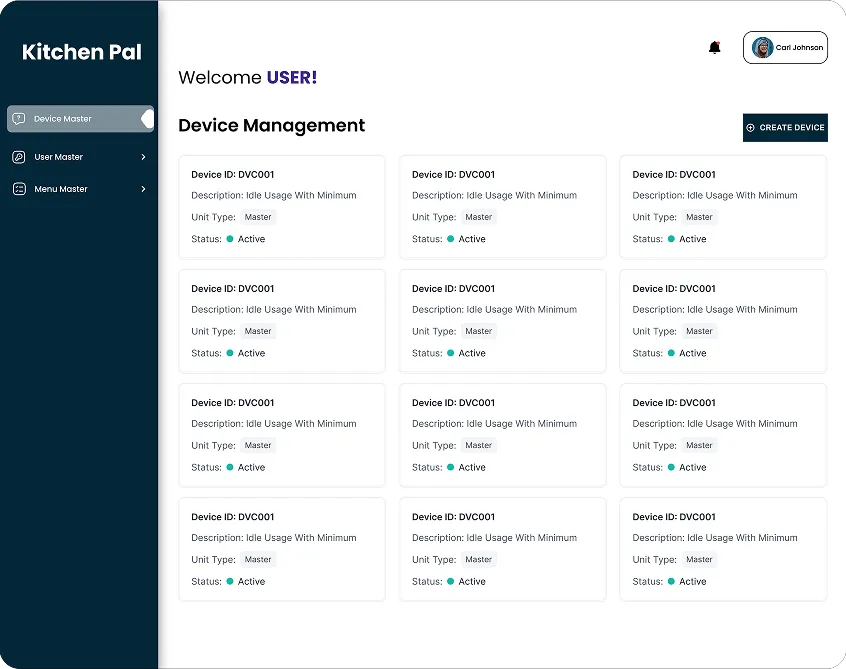Select Device Master in the sidebar
The height and width of the screenshot is (669, 846).
point(63,119)
